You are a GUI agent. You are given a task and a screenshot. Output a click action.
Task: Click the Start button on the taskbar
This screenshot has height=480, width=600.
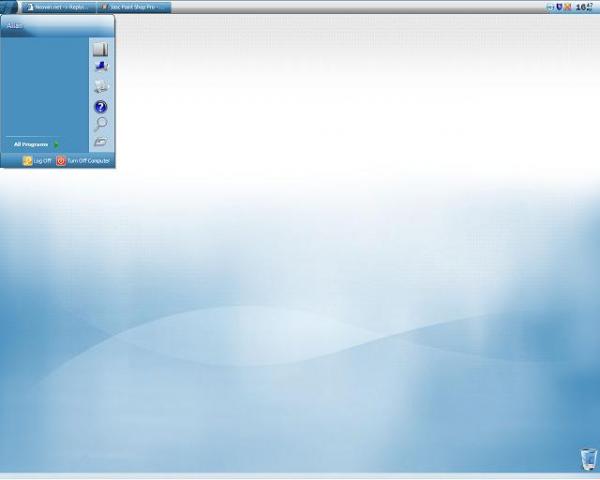pos(9,7)
